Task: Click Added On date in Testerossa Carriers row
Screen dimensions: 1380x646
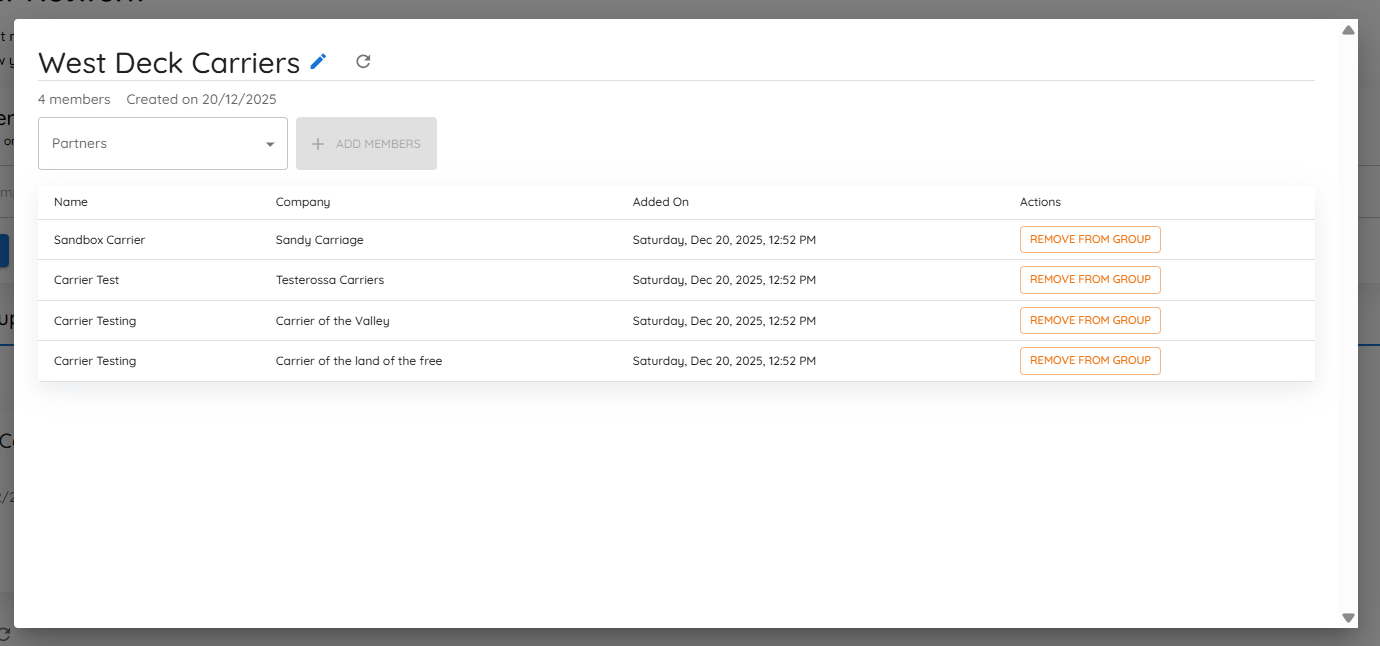Action: tap(724, 280)
